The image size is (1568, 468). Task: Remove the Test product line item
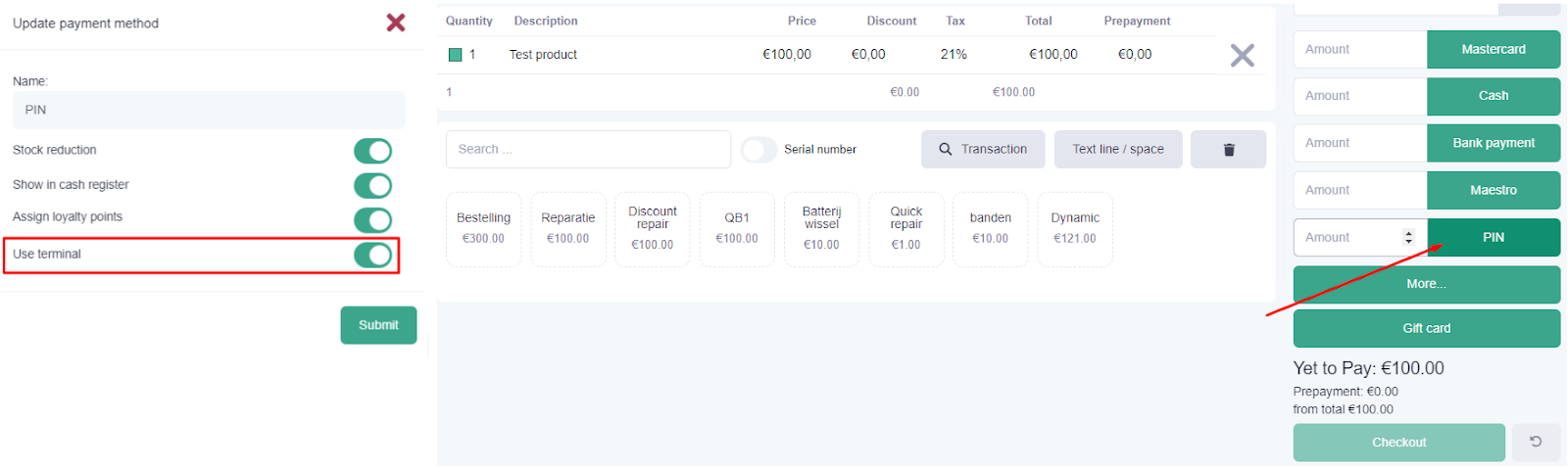point(1242,56)
